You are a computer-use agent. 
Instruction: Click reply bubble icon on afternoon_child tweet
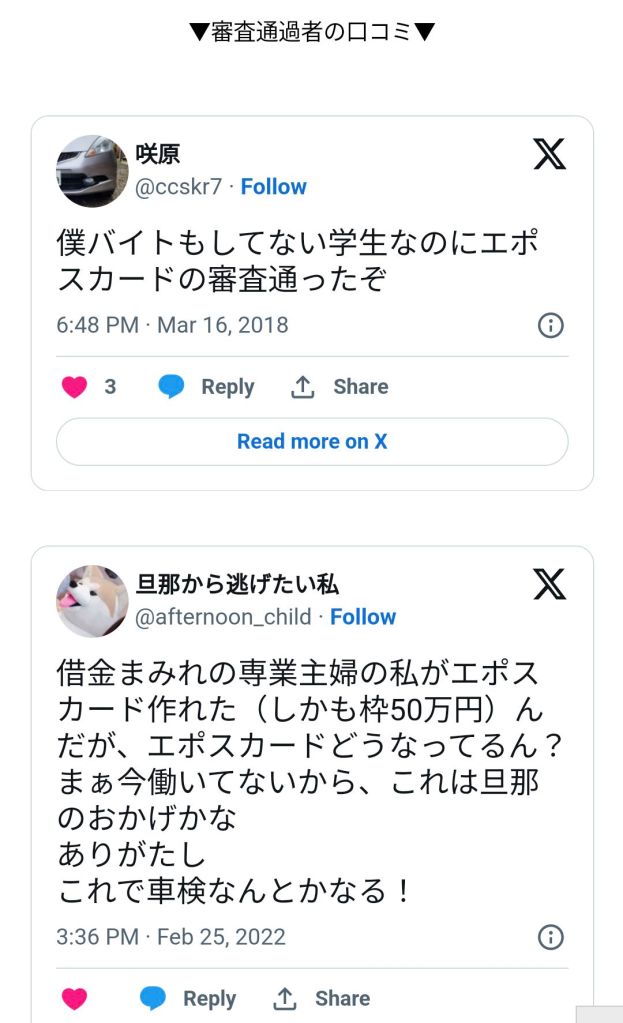[x=153, y=998]
